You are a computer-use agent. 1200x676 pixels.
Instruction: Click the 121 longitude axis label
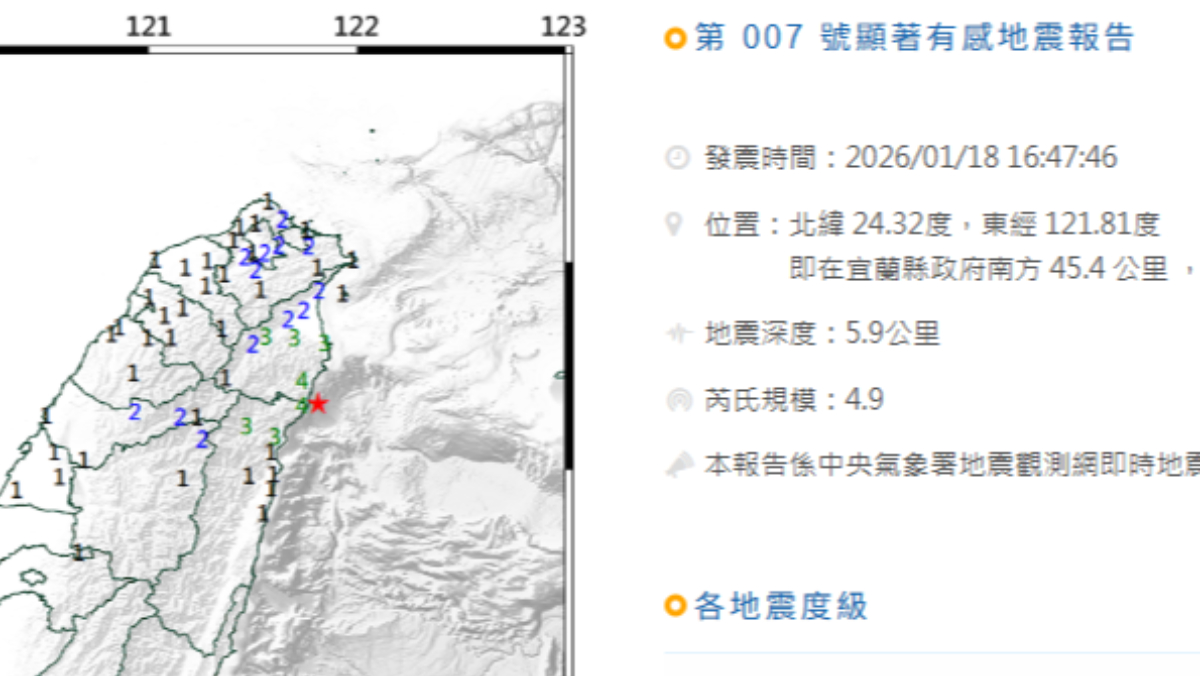click(148, 26)
